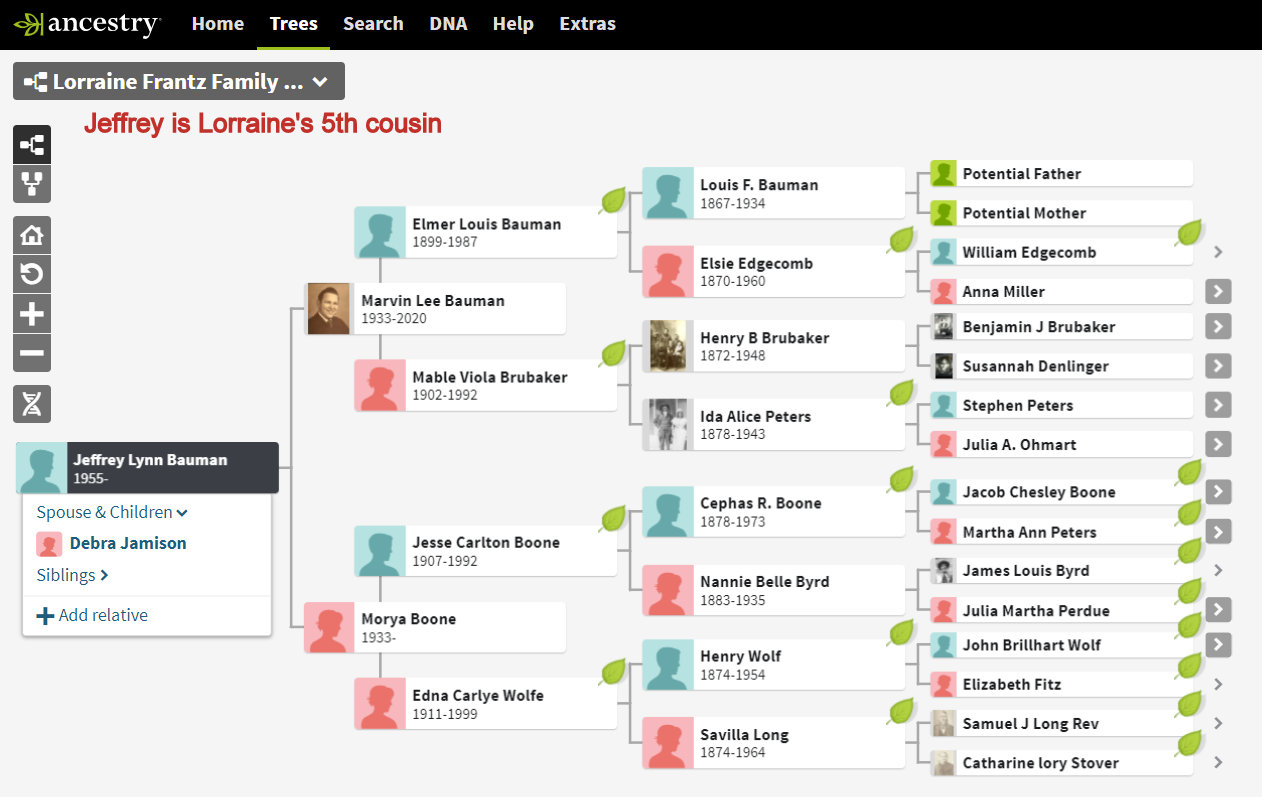Select the Potential Father card
This screenshot has width=1262, height=797.
click(x=1021, y=174)
